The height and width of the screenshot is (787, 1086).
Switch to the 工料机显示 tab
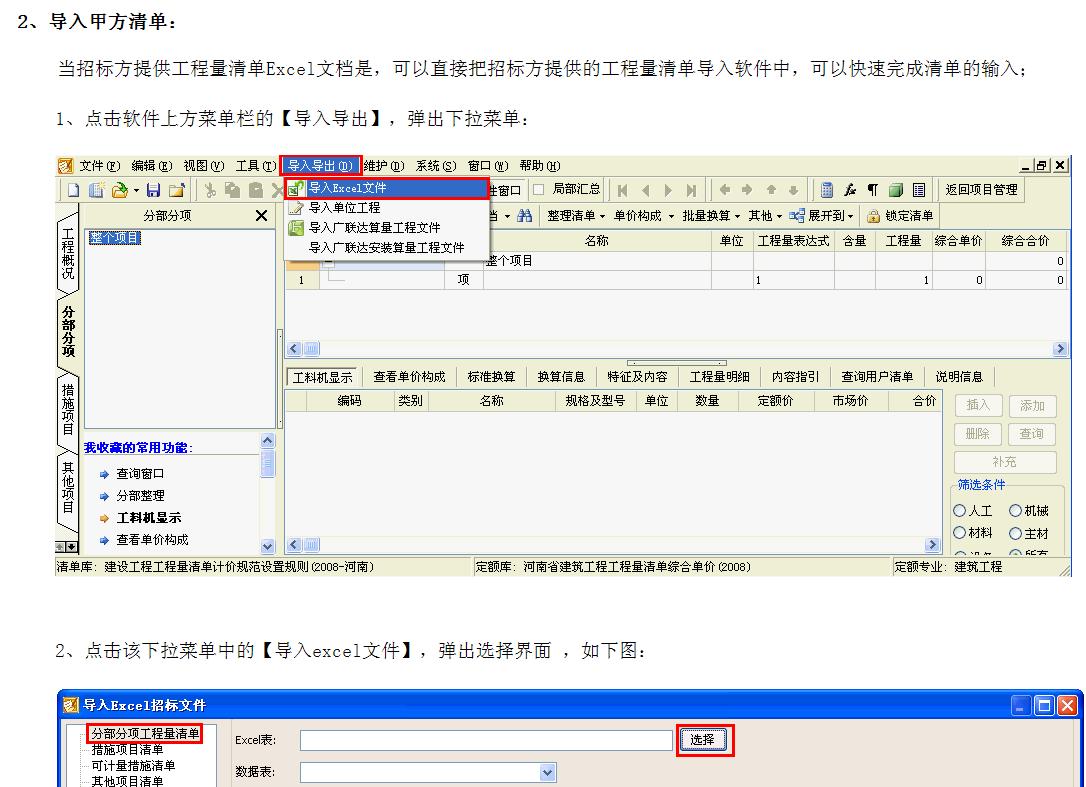tap(322, 377)
